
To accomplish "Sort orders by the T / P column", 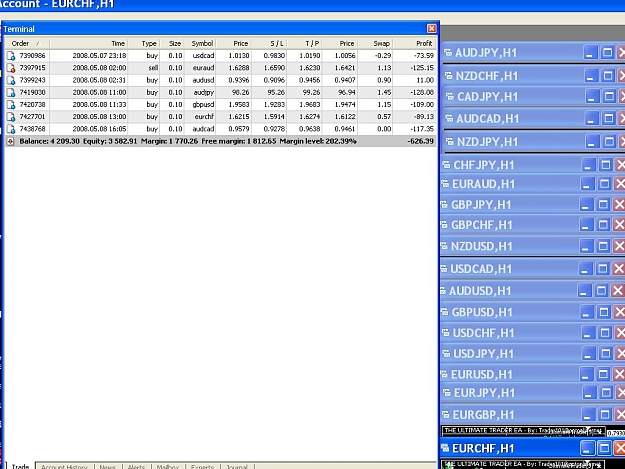I will (305, 43).
